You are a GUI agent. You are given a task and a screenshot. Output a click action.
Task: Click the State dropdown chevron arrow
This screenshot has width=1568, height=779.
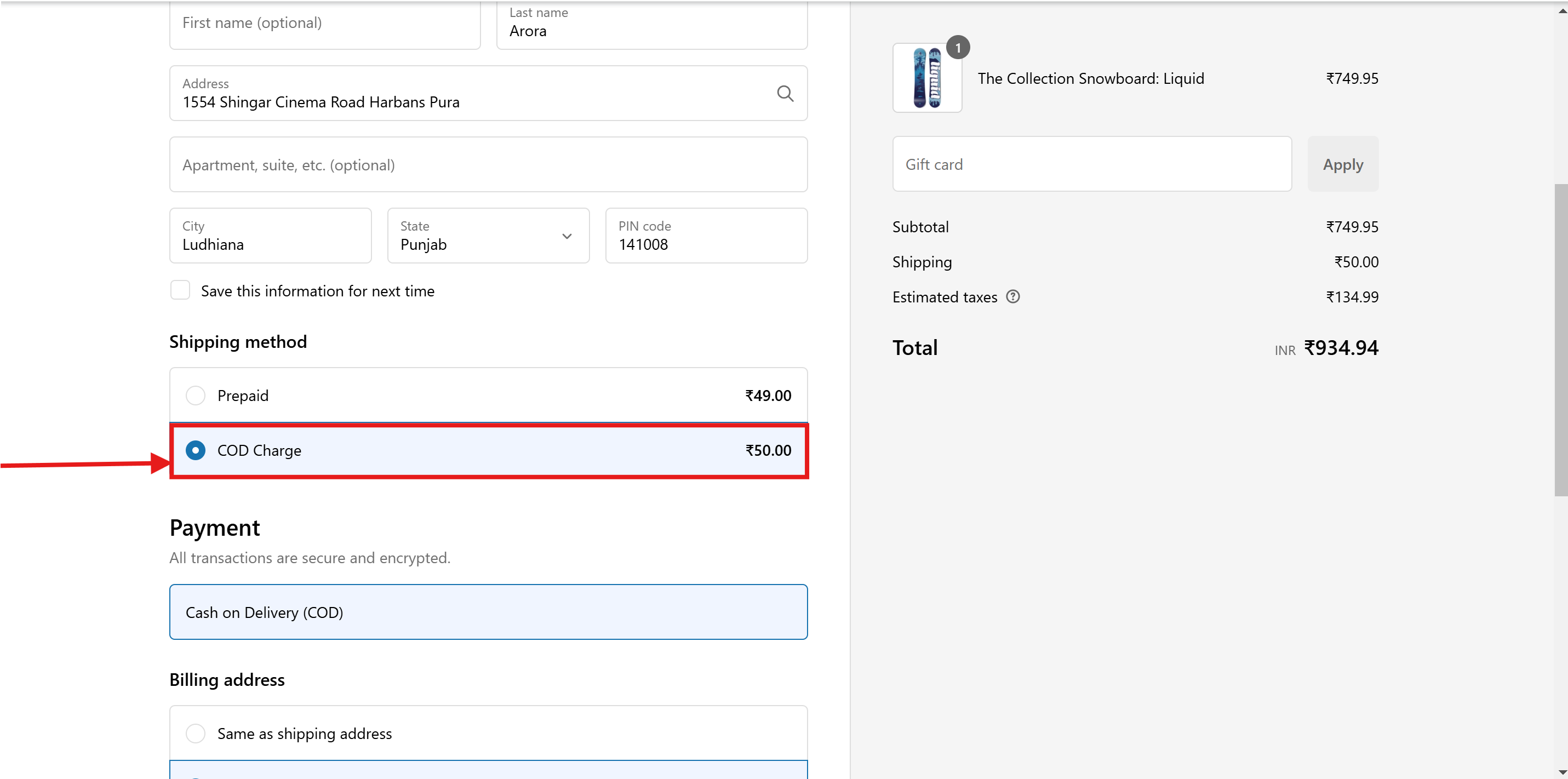point(566,236)
